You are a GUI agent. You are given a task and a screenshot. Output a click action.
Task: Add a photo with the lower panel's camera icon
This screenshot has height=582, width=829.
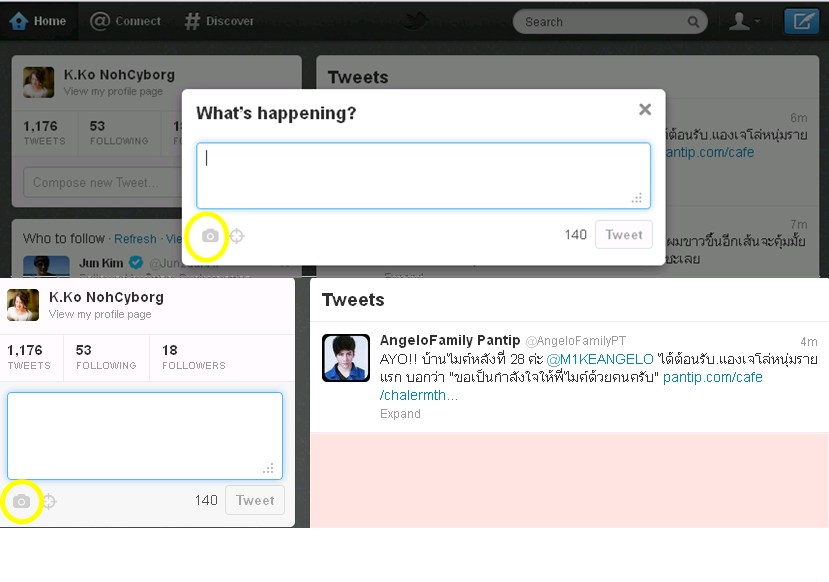[x=21, y=501]
